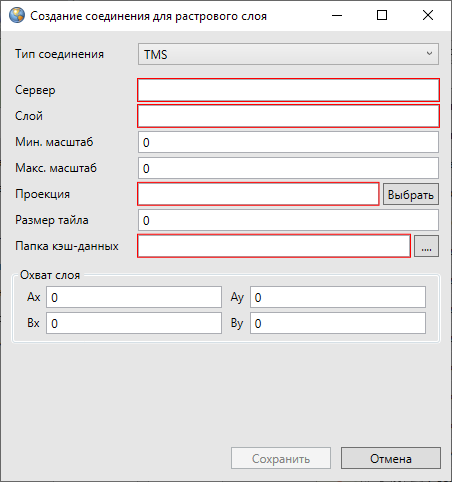Image resolution: width=452 pixels, height=482 pixels.
Task: Click the Сервер label
Action: coord(35,90)
